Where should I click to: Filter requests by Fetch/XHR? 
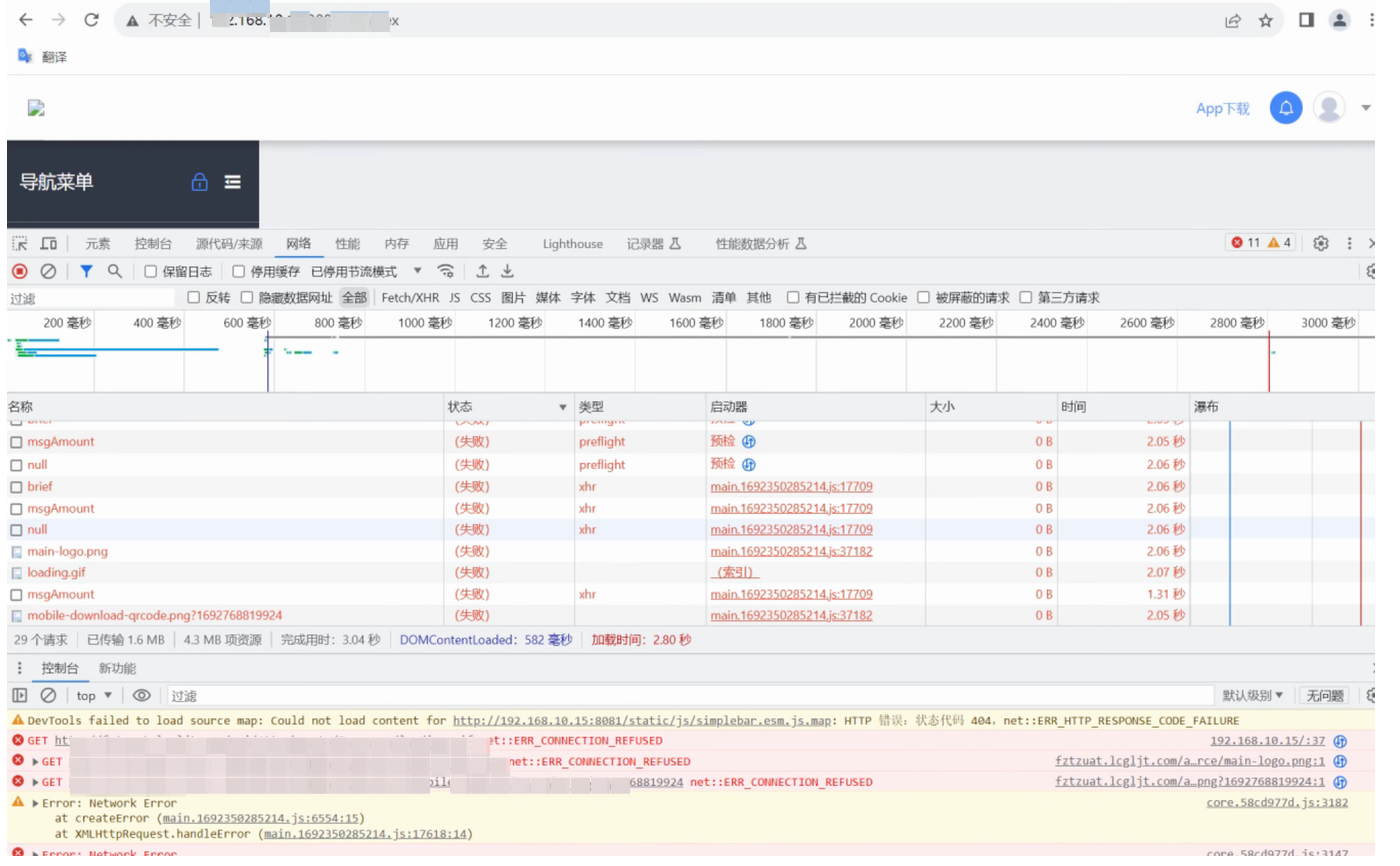pos(410,297)
